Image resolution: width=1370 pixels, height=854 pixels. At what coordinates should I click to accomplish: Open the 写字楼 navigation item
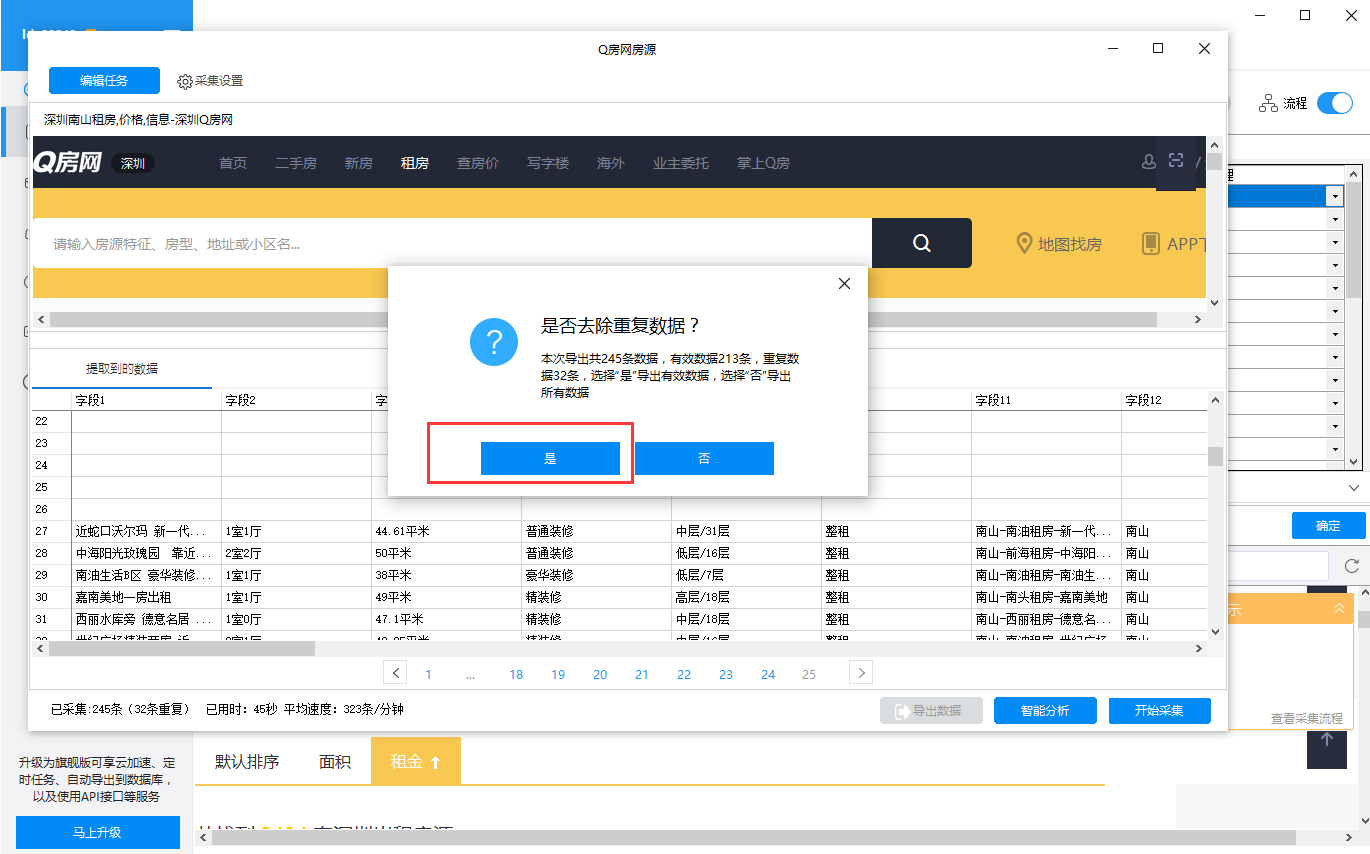(548, 163)
